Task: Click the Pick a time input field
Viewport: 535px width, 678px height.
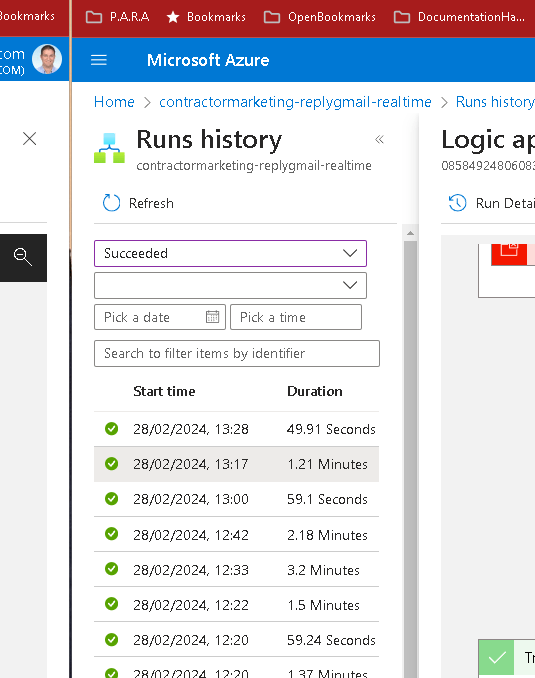Action: pos(296,317)
